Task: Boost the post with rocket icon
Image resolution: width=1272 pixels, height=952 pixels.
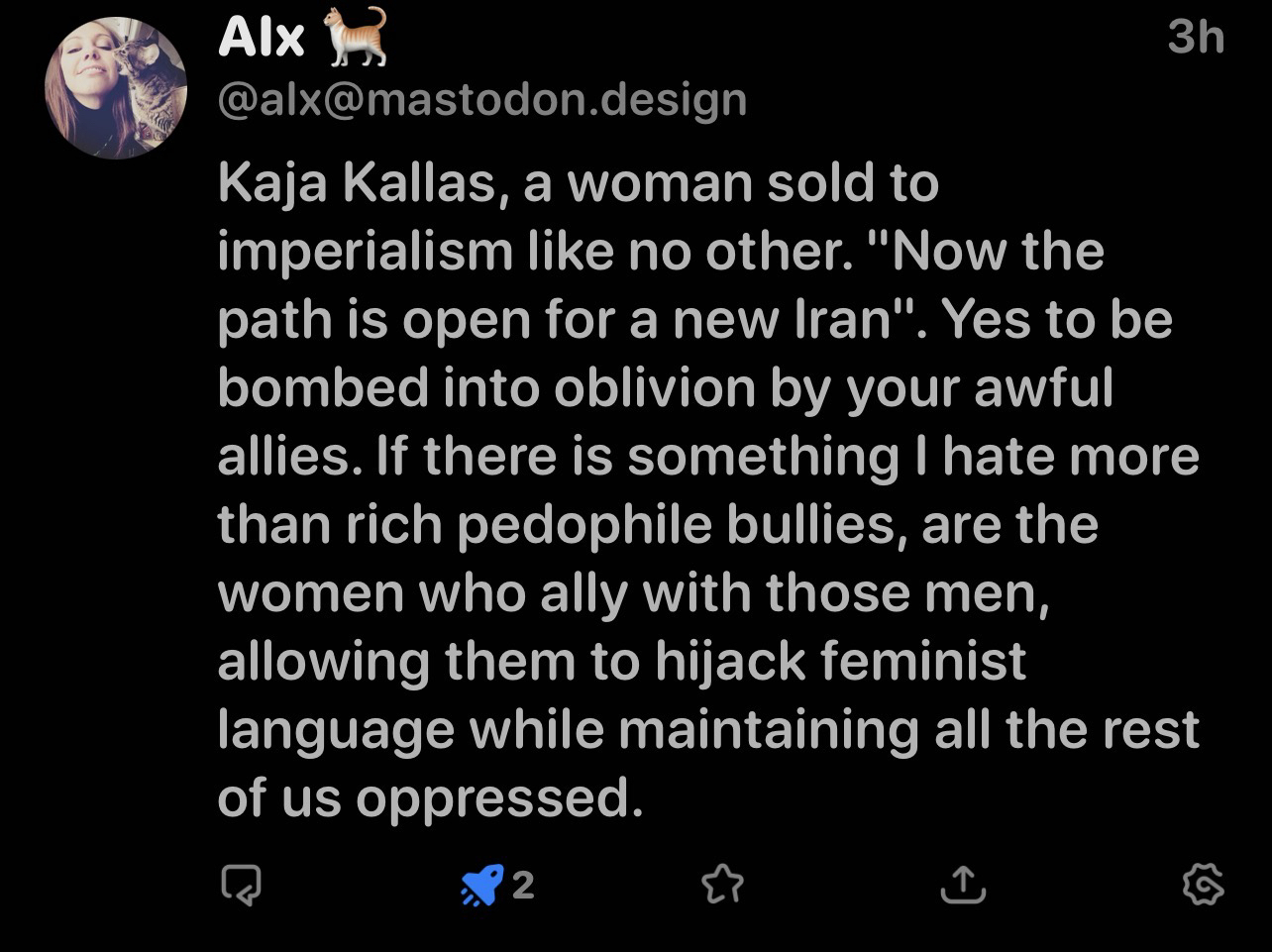Action: pyautogui.click(x=482, y=884)
